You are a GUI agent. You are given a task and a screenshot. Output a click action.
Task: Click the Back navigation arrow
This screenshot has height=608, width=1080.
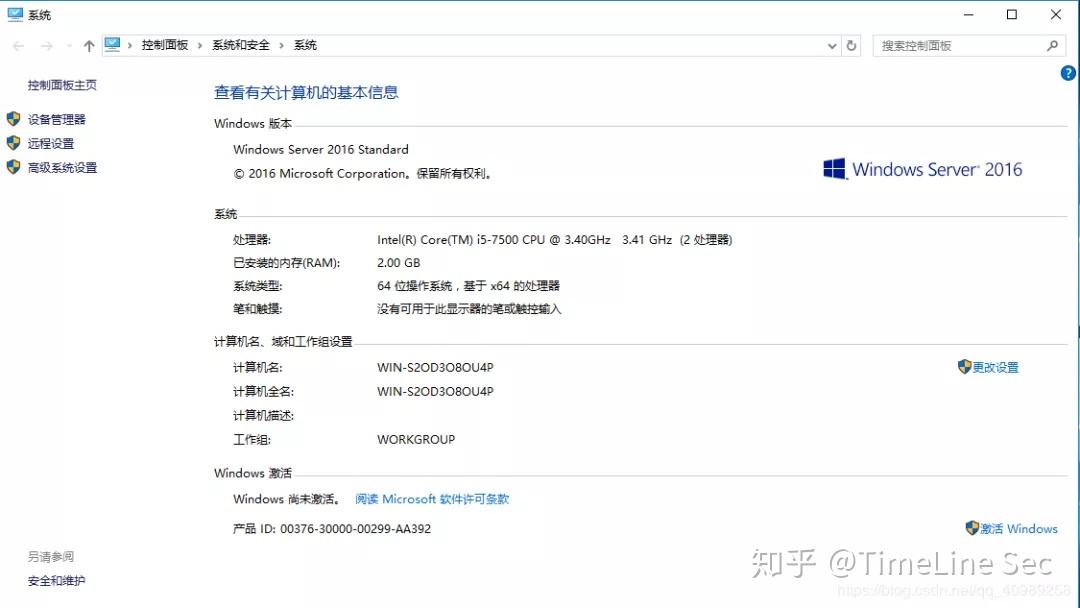(19, 46)
